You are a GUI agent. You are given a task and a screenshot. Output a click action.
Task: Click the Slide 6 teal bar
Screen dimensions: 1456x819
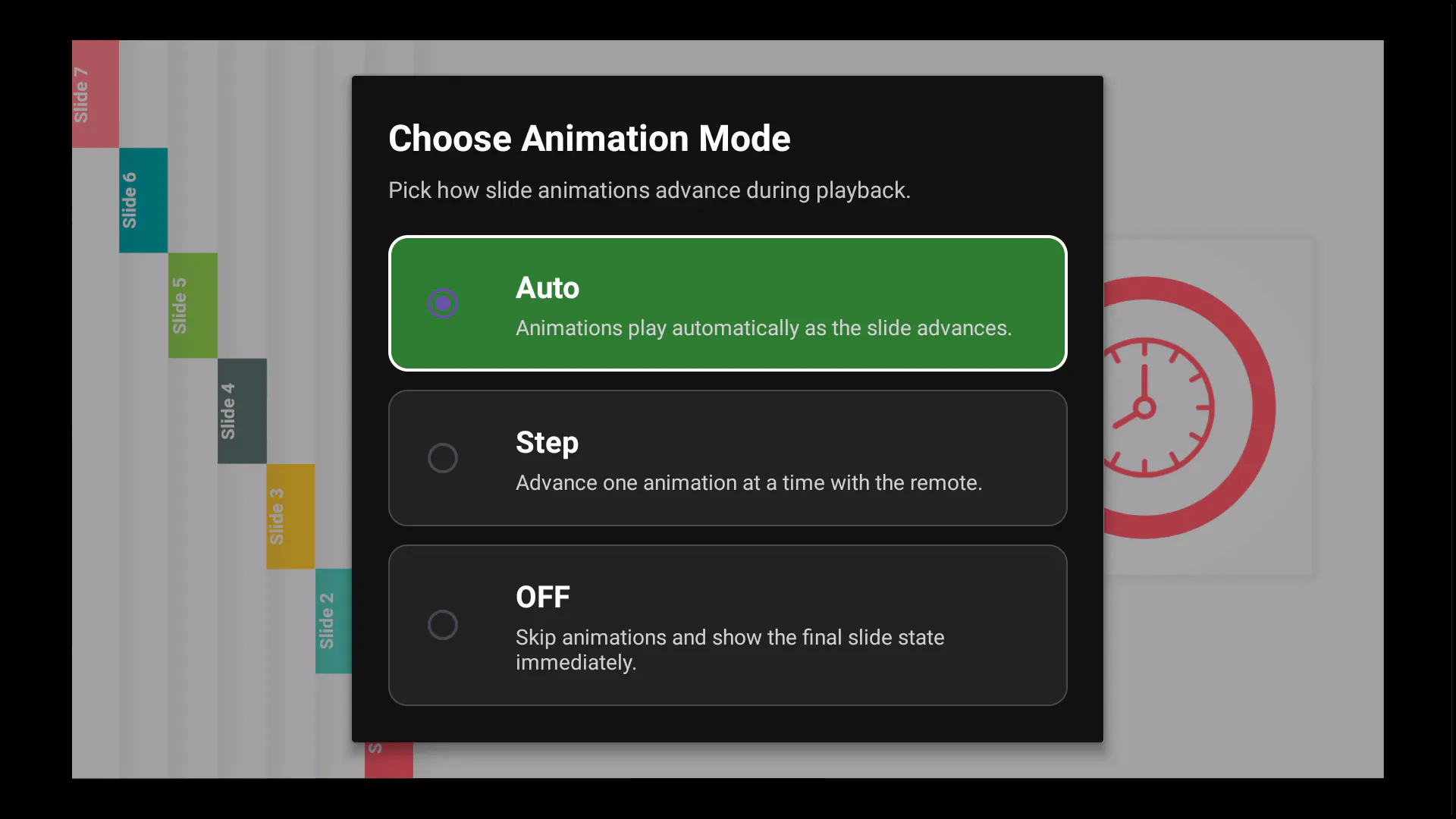pyautogui.click(x=143, y=200)
